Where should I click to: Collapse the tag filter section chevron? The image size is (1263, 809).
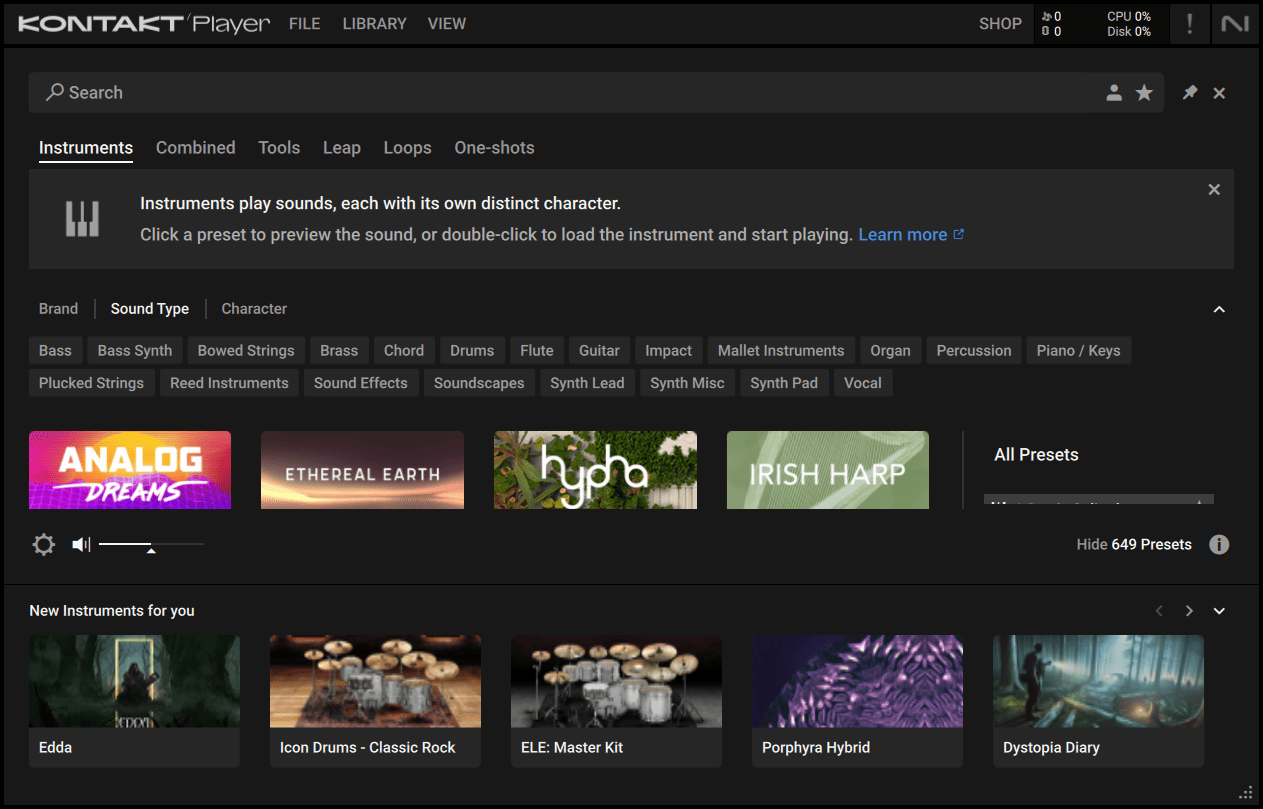[1219, 309]
